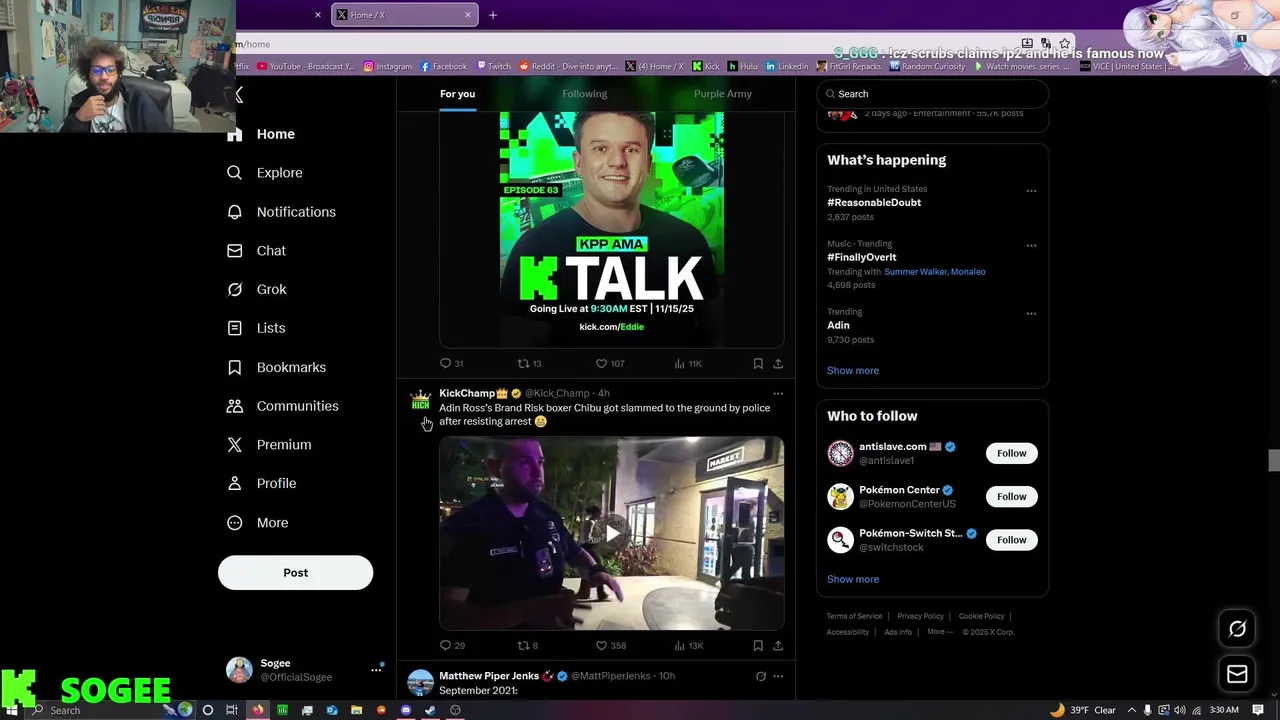Screen dimensions: 1280x720
Task: Open KickChamp post options menu
Action: pyautogui.click(x=778, y=393)
